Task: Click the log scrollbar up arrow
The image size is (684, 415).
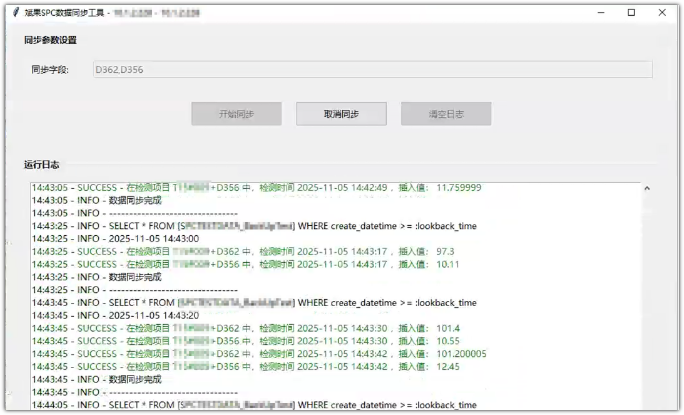Action: tap(646, 188)
